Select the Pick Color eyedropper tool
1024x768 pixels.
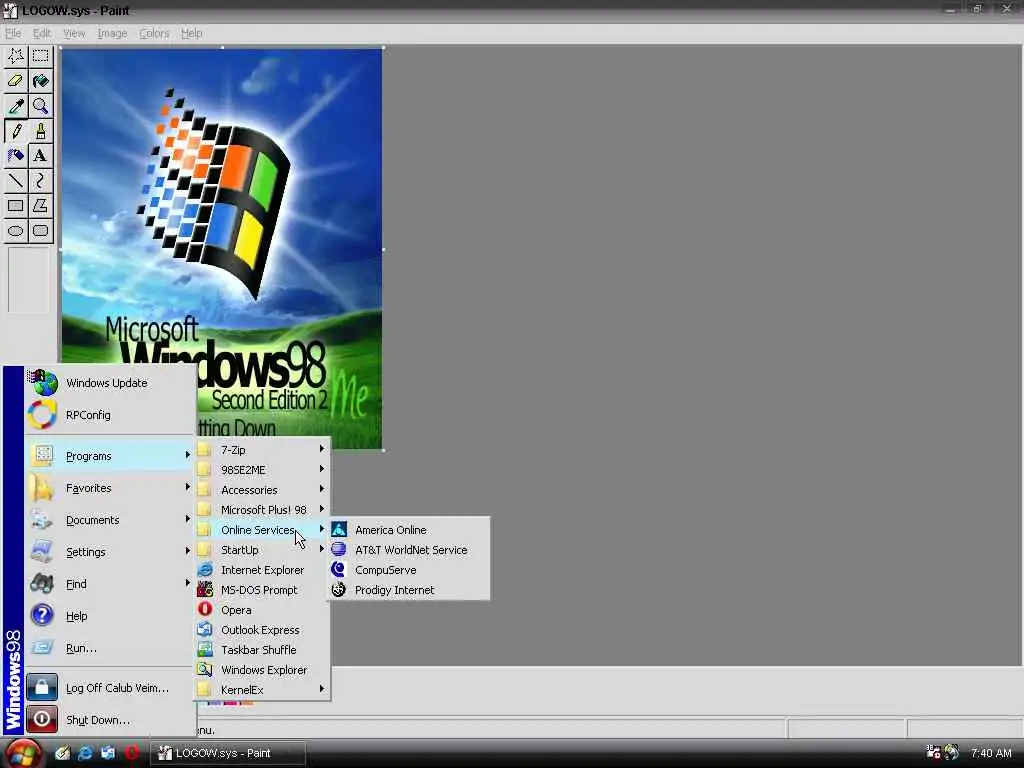(x=16, y=106)
